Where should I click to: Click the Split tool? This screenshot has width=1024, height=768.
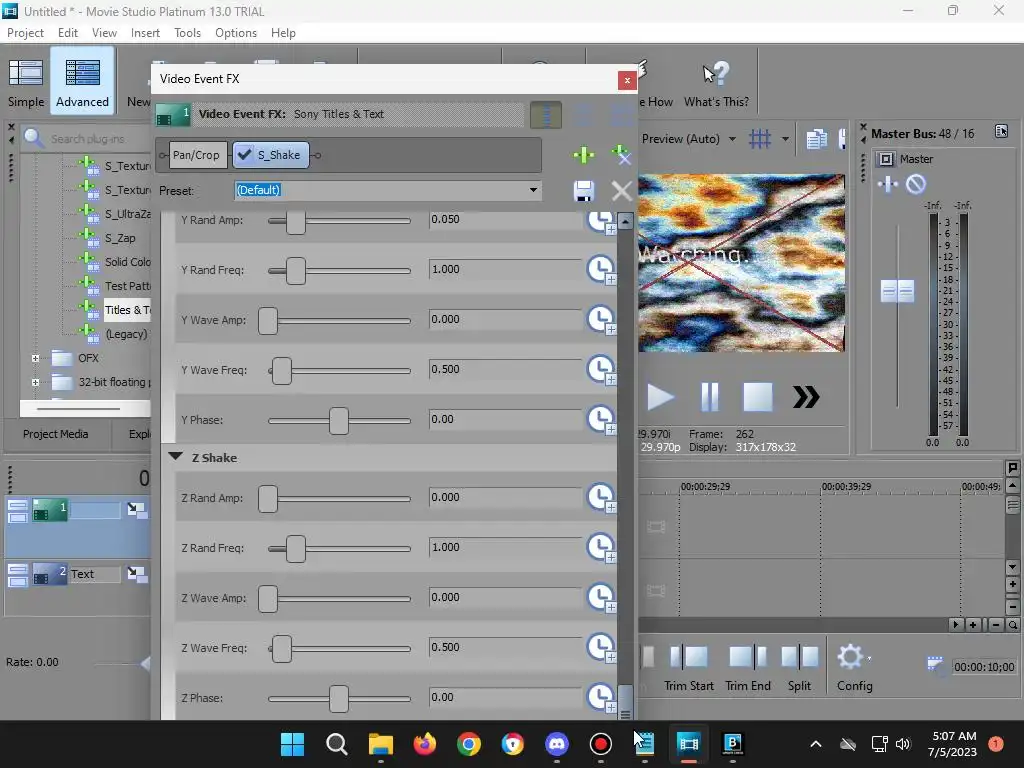pos(799,667)
